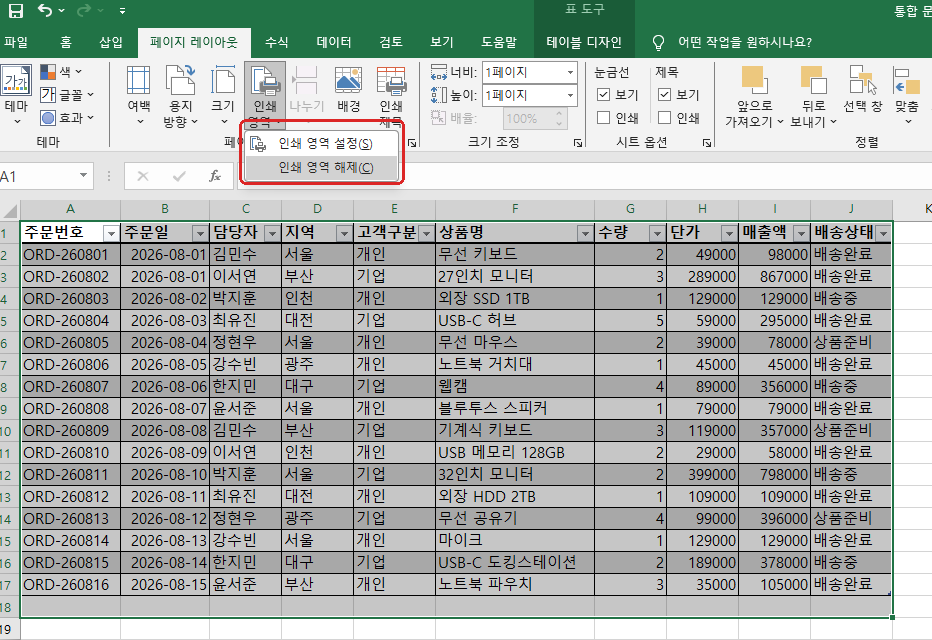Switch to the Home (홈) tab
Viewport: 932px width, 640px height.
coord(66,42)
